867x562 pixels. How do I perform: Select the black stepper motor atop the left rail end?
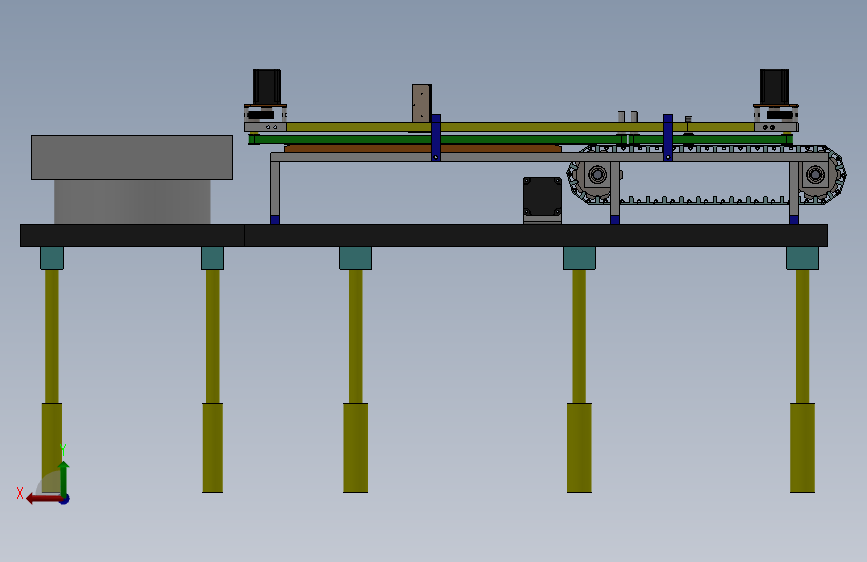[267, 87]
